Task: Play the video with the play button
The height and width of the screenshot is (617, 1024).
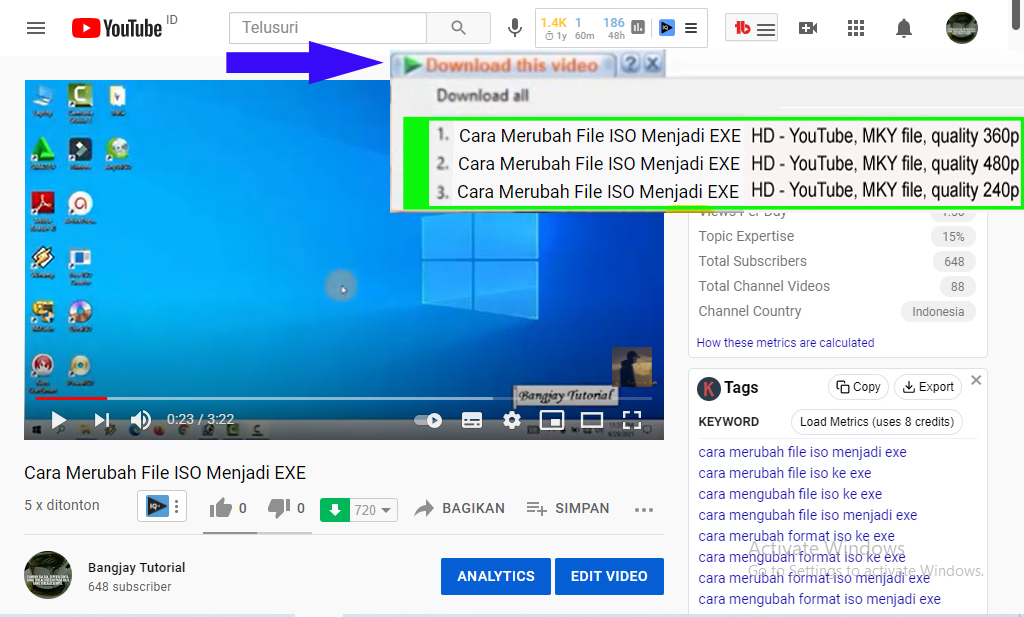Action: click(59, 420)
